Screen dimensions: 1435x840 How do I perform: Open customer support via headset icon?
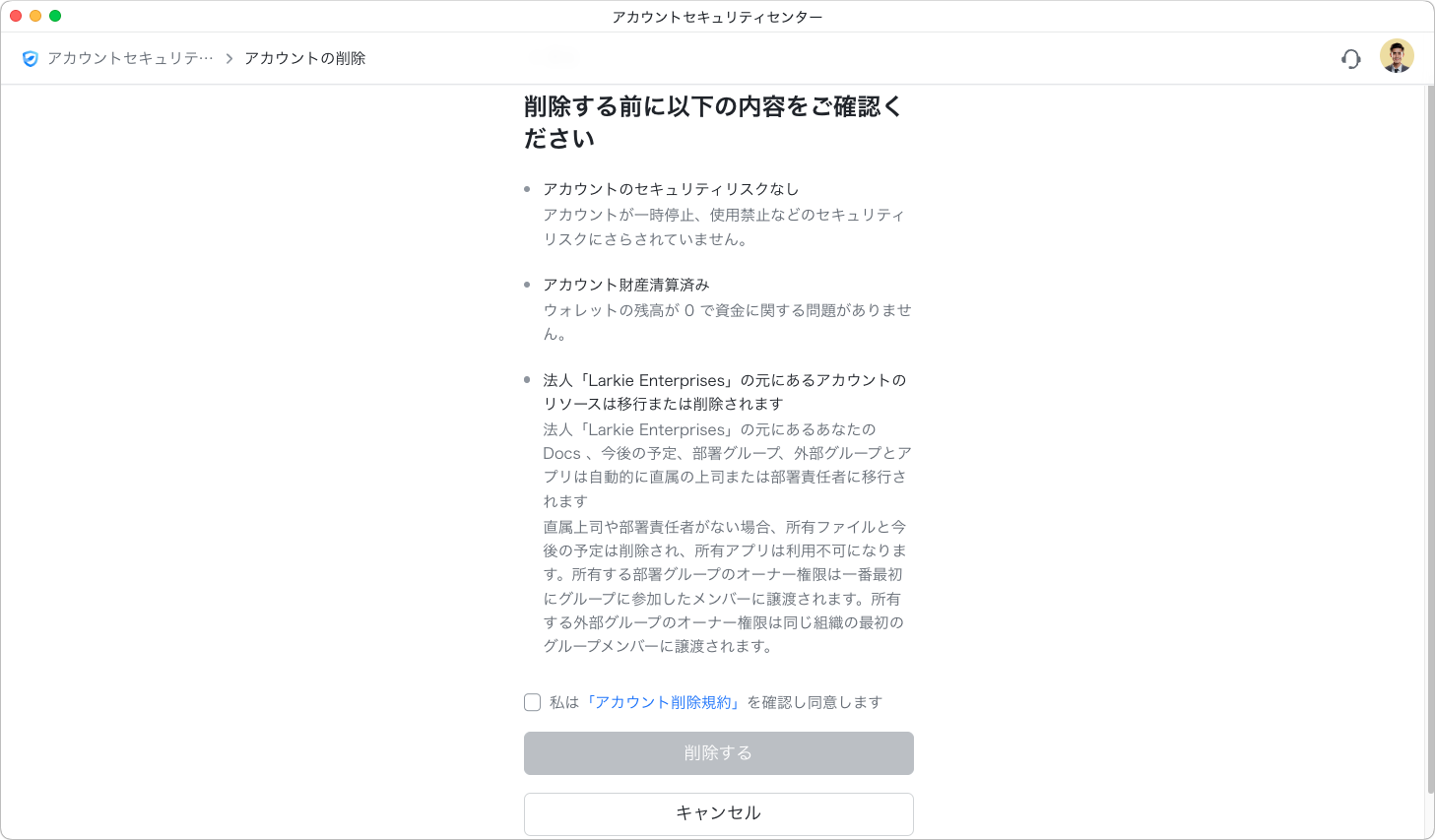[x=1350, y=59]
